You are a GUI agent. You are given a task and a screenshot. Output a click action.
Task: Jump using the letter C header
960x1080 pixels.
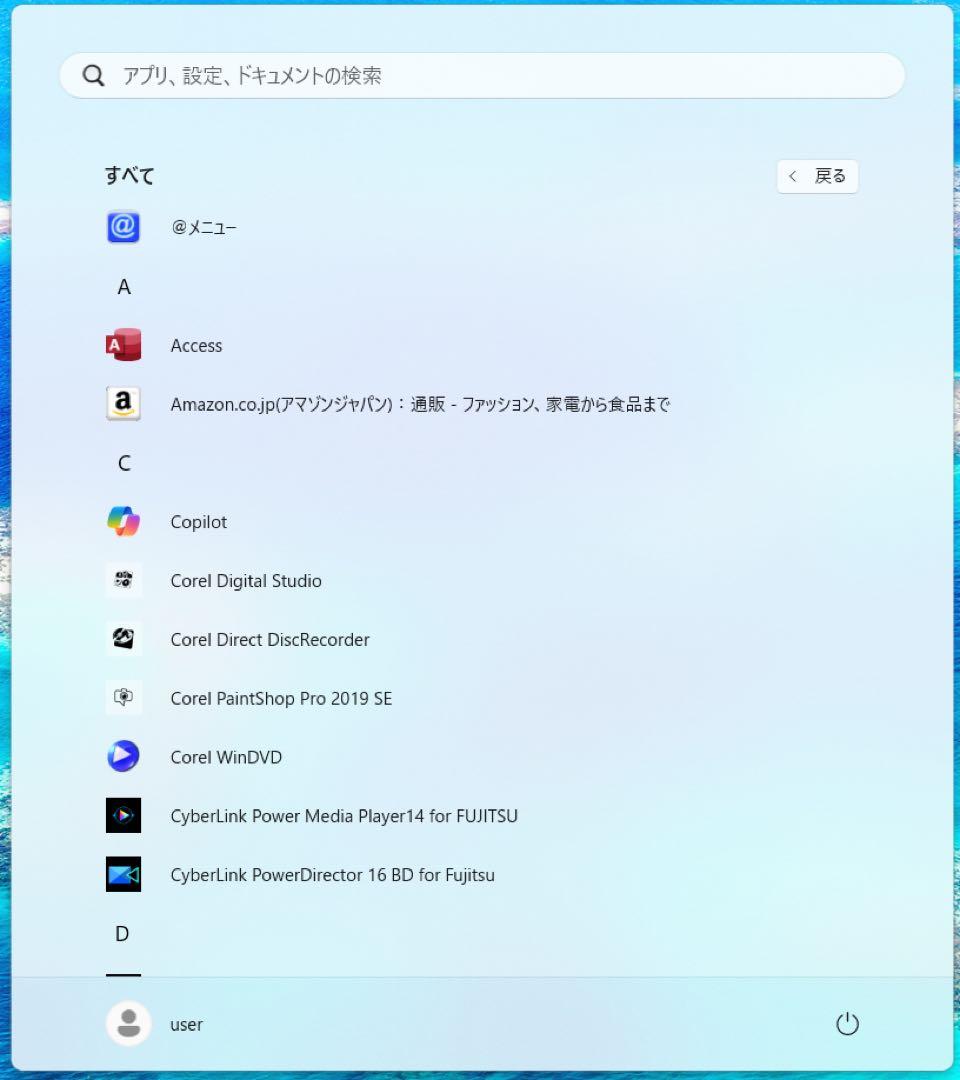click(x=124, y=463)
